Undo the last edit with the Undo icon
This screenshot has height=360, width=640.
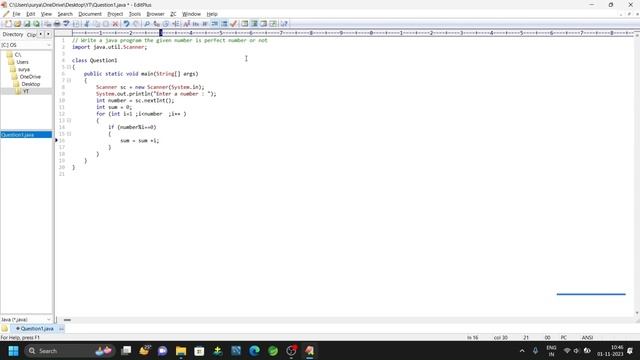click(127, 24)
